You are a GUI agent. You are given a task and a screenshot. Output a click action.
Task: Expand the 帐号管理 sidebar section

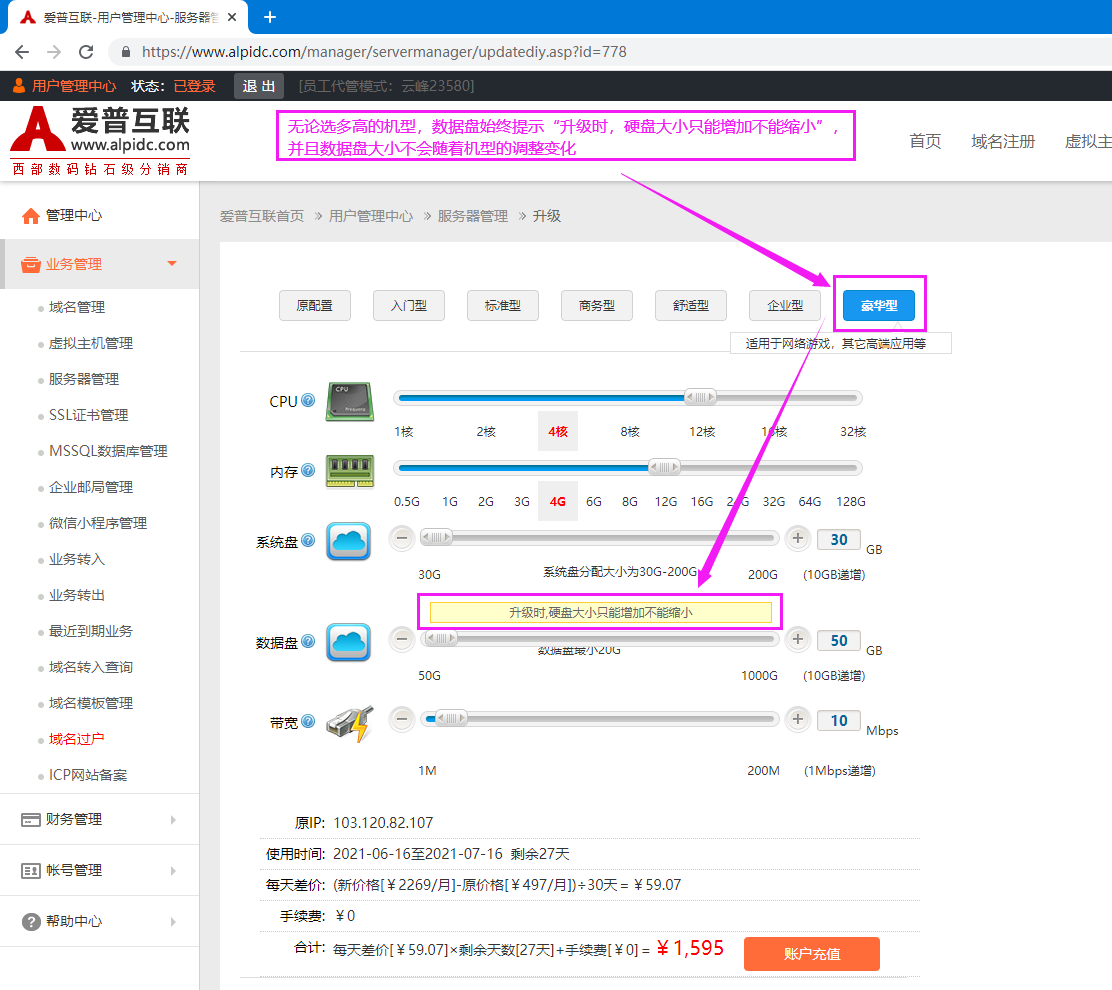(x=99, y=870)
